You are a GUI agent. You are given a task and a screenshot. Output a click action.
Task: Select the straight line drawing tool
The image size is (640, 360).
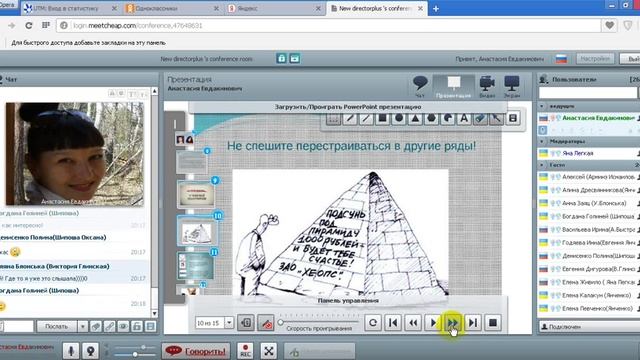[x=366, y=118]
